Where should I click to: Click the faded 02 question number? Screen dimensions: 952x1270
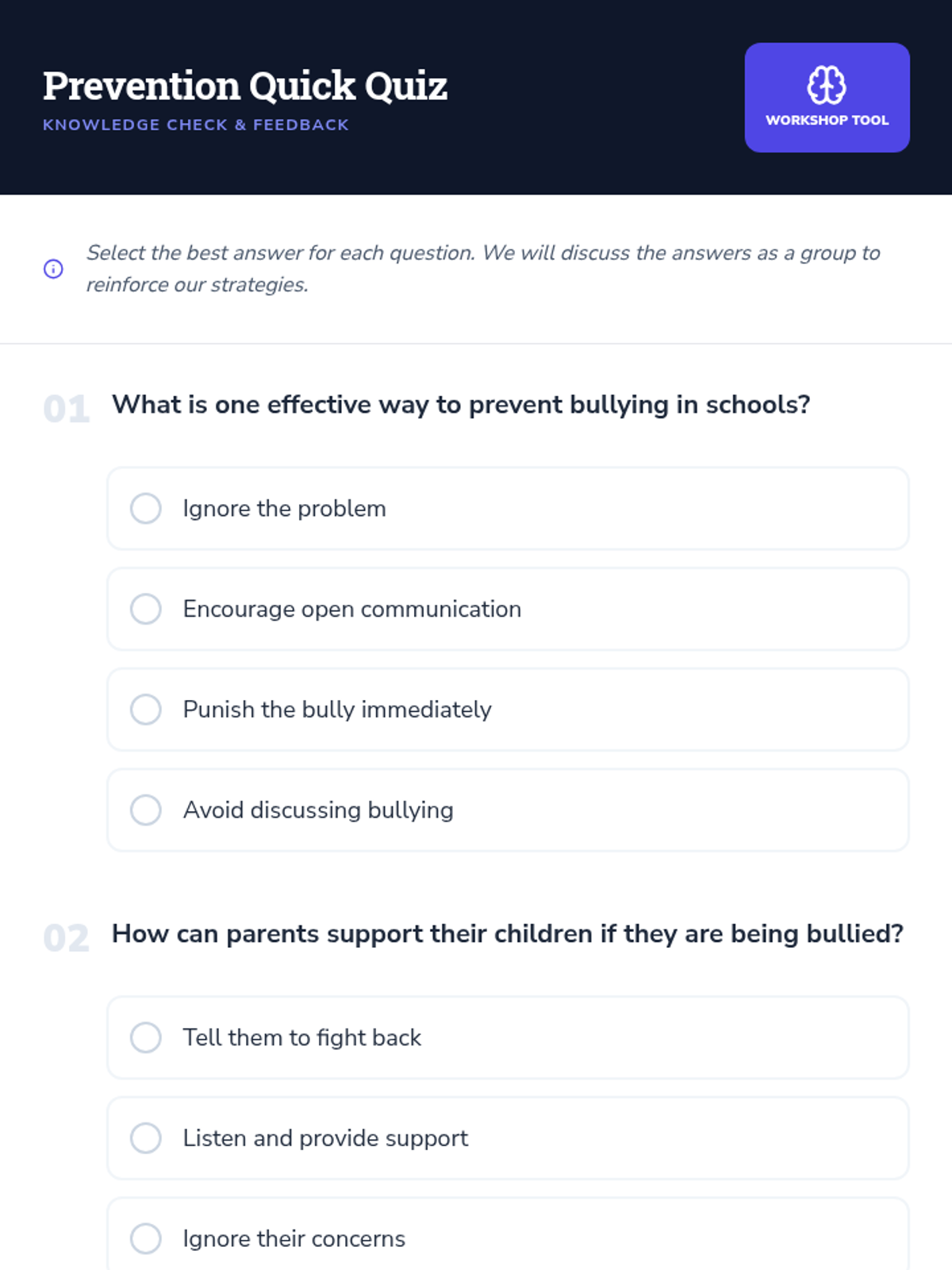pyautogui.click(x=67, y=938)
